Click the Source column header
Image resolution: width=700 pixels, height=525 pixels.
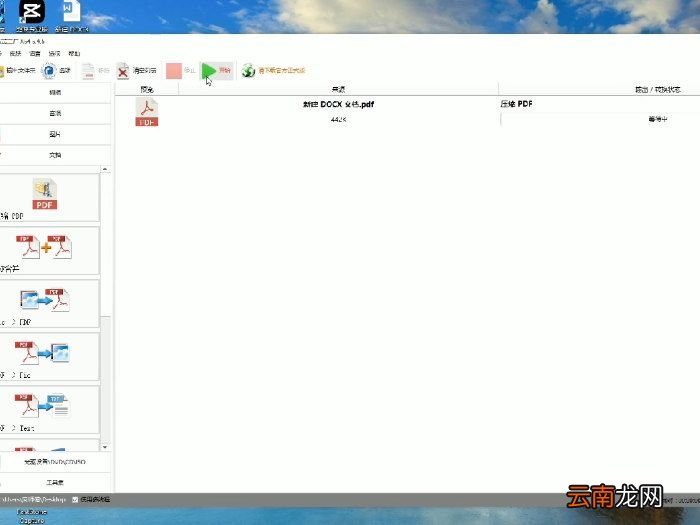(338, 89)
